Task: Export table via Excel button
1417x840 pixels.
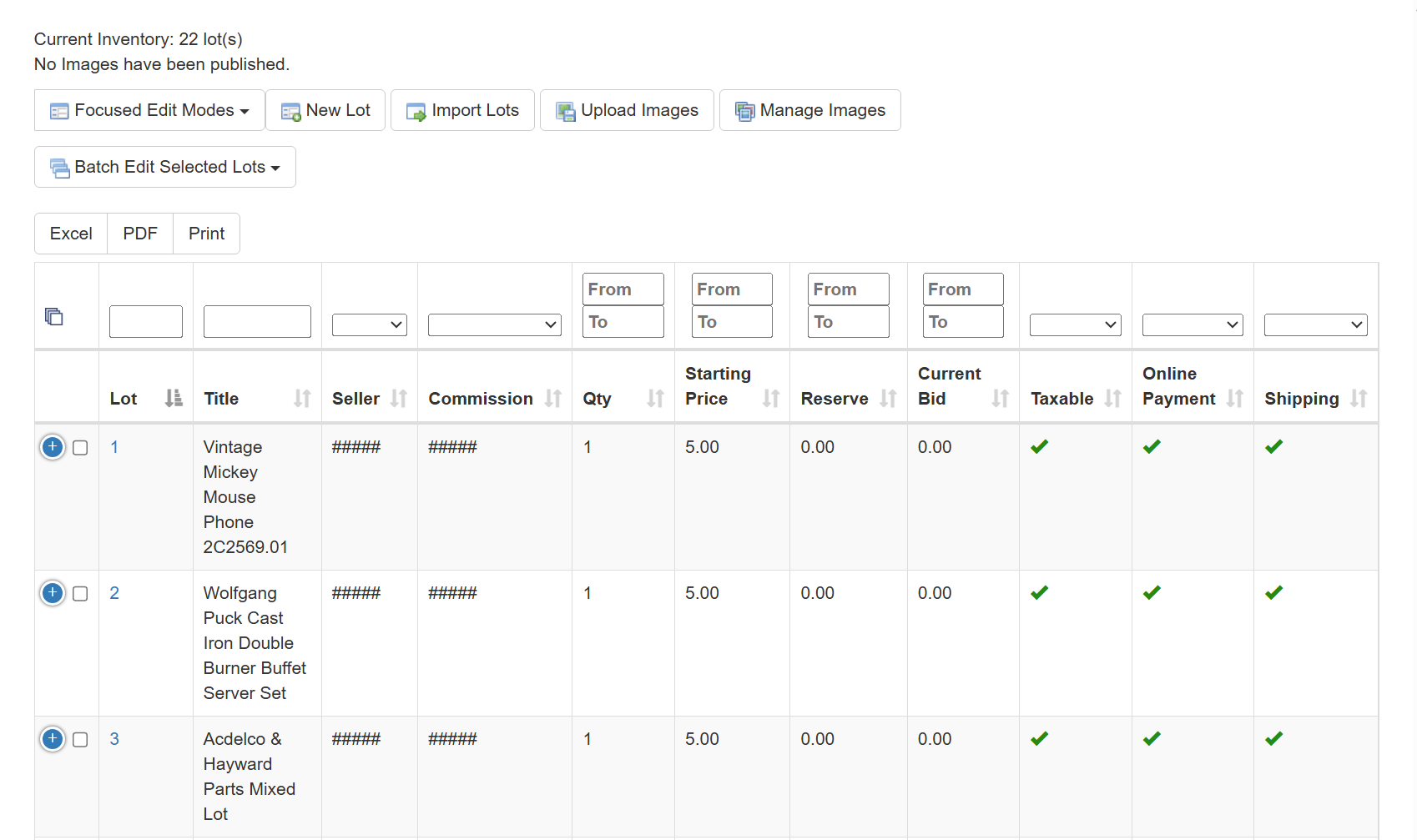Action: [x=71, y=234]
